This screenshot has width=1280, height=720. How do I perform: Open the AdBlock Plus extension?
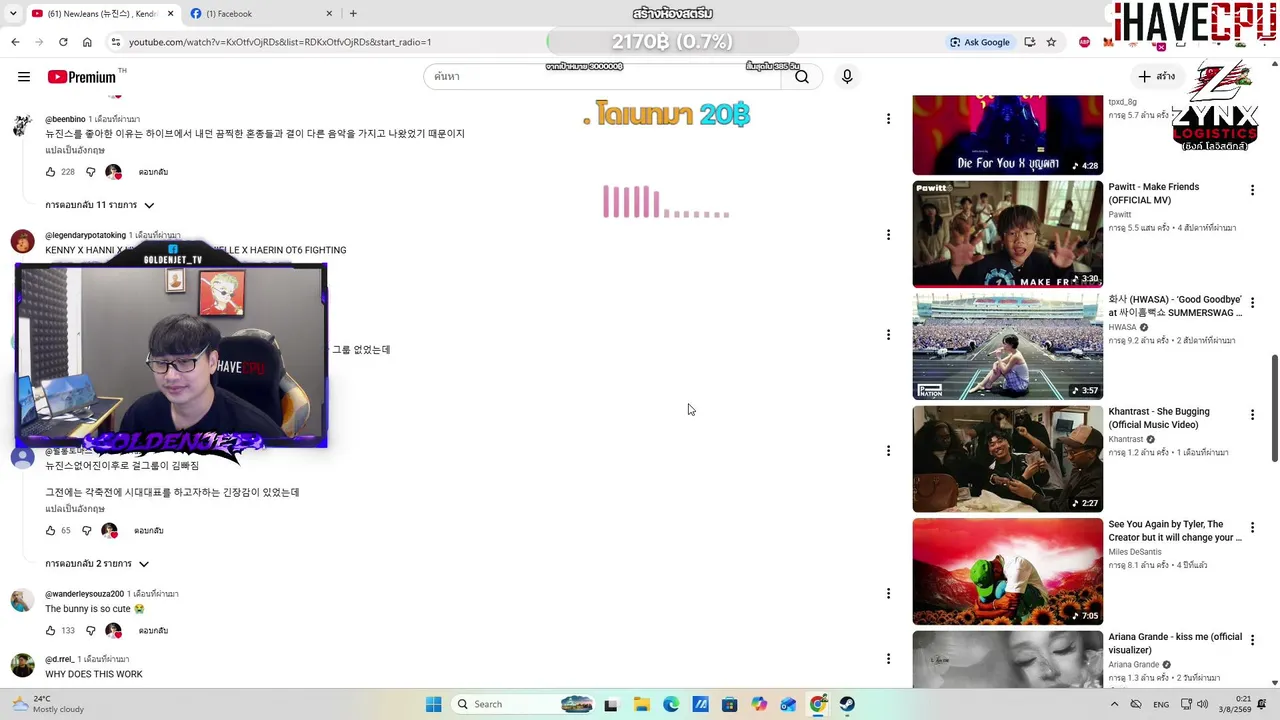(x=1085, y=42)
